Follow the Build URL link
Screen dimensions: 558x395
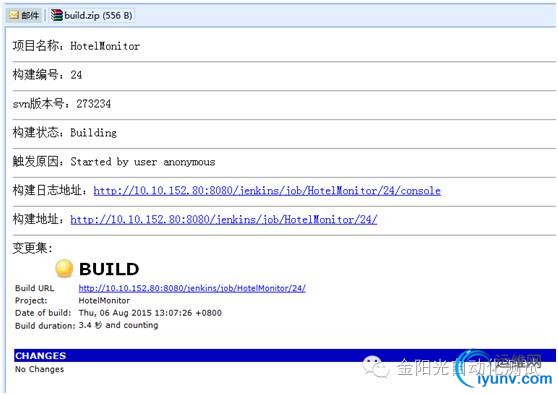(x=192, y=288)
